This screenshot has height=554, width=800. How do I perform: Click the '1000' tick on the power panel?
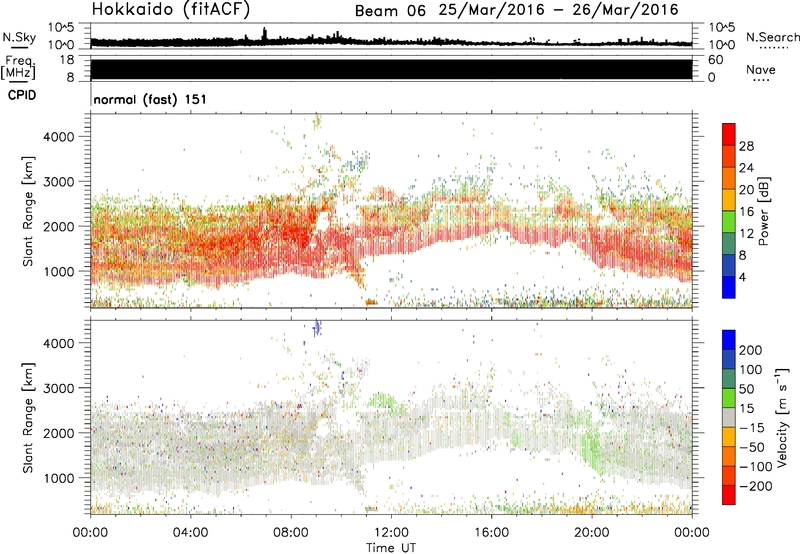(x=59, y=271)
